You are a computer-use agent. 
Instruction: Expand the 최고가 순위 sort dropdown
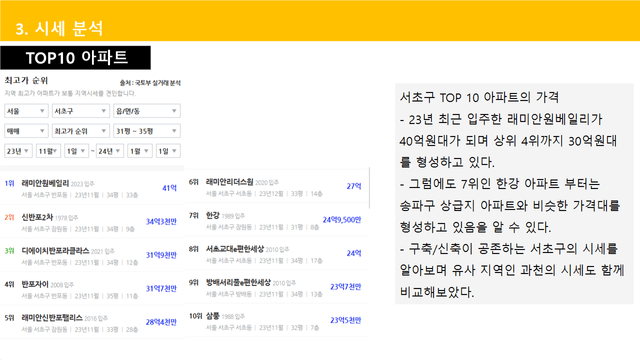[80, 131]
